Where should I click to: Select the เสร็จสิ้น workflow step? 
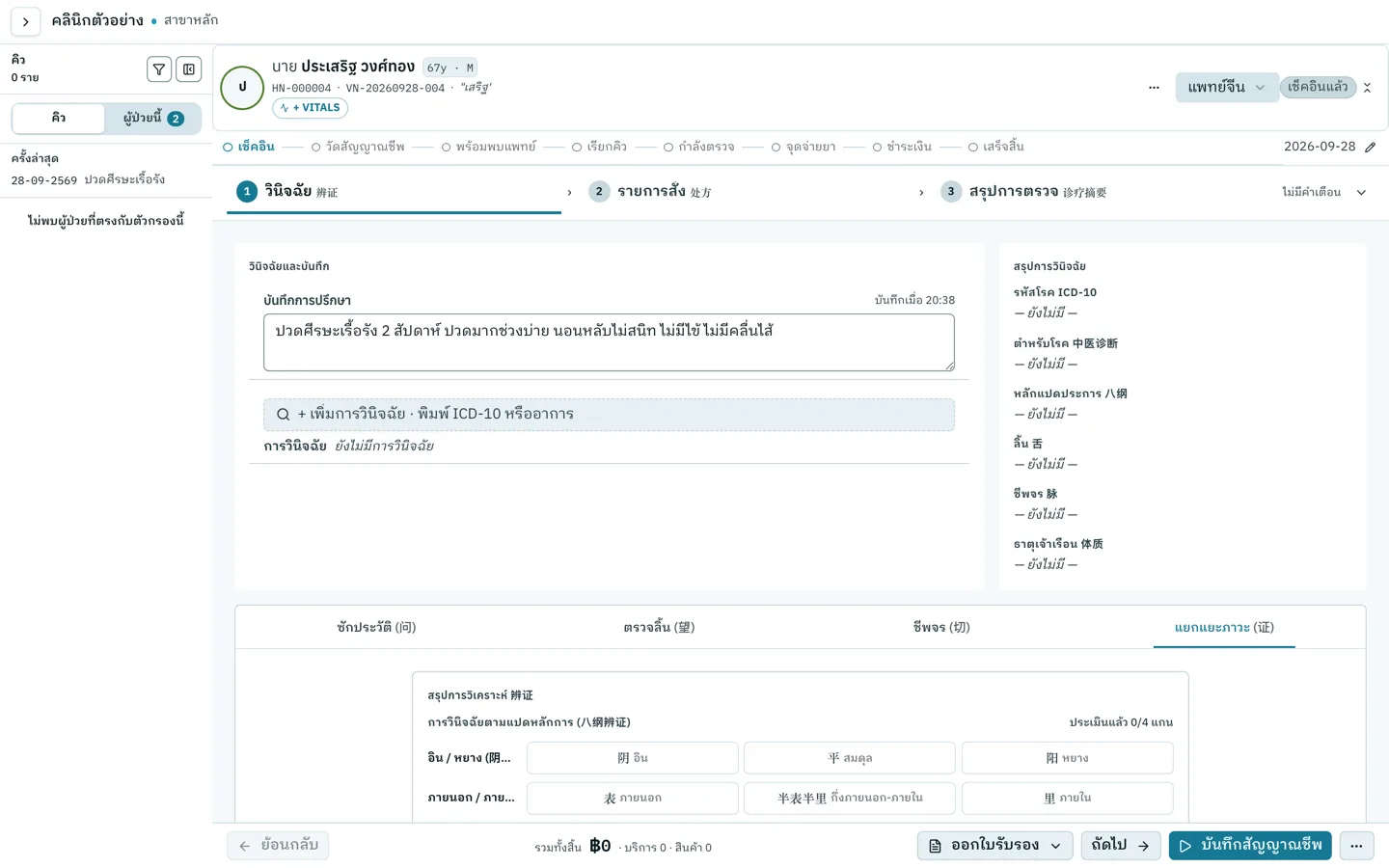pyautogui.click(x=996, y=147)
